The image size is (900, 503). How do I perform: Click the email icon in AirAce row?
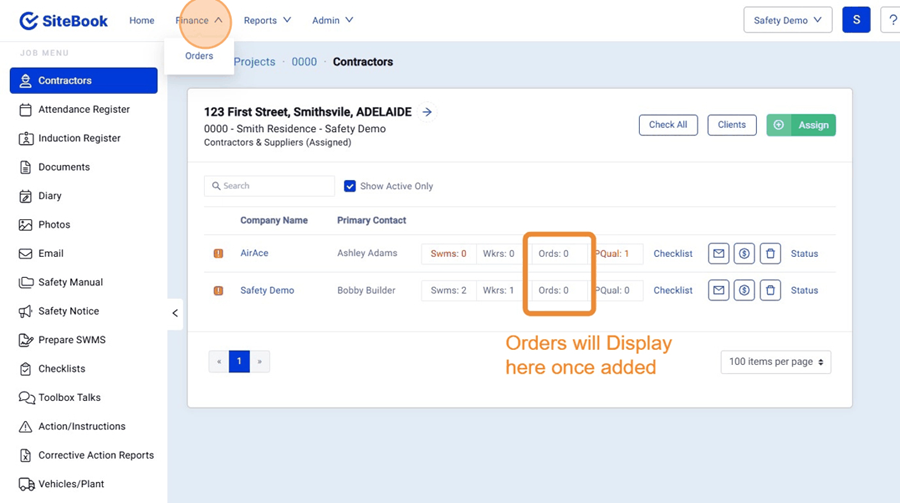click(718, 254)
